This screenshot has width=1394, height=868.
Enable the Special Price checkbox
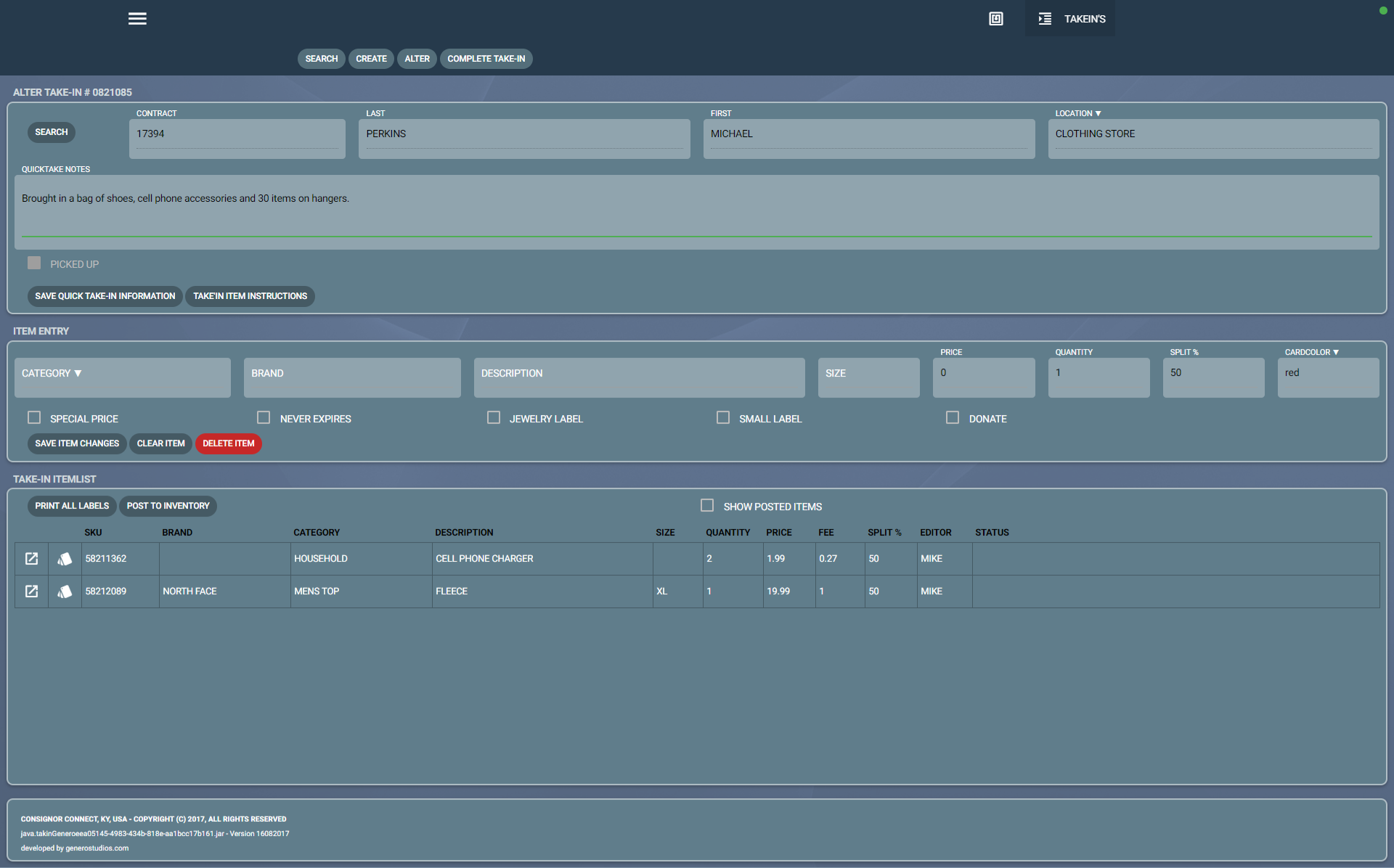[34, 417]
